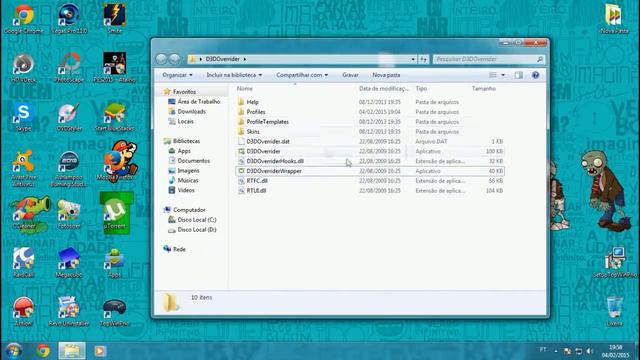Image resolution: width=640 pixels, height=360 pixels.
Task: Select the PhotoScape desktop icon
Action: pyautogui.click(x=69, y=67)
